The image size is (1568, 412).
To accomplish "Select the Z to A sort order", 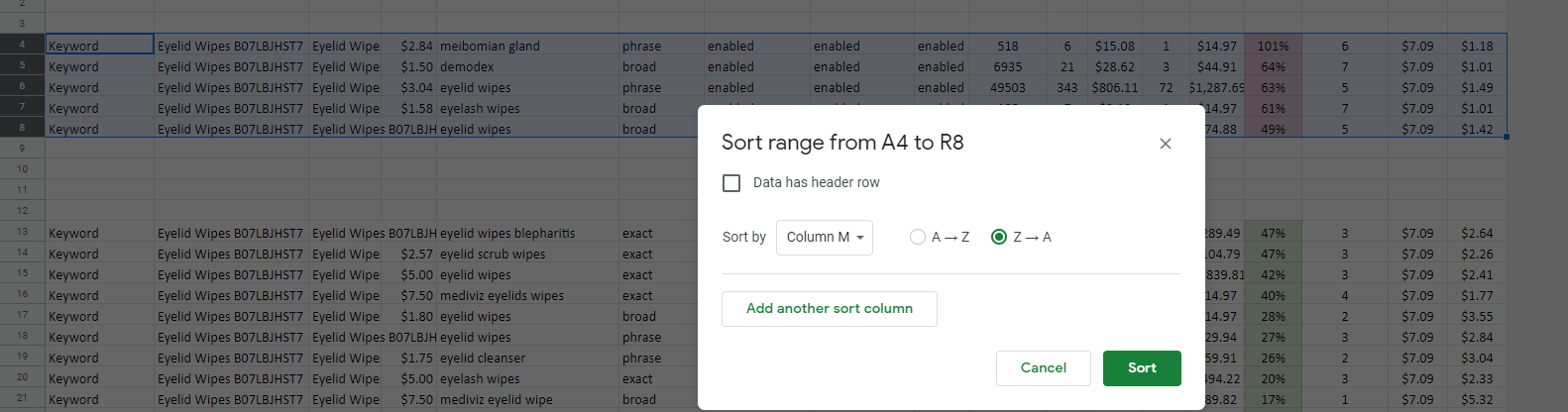I will (x=999, y=237).
